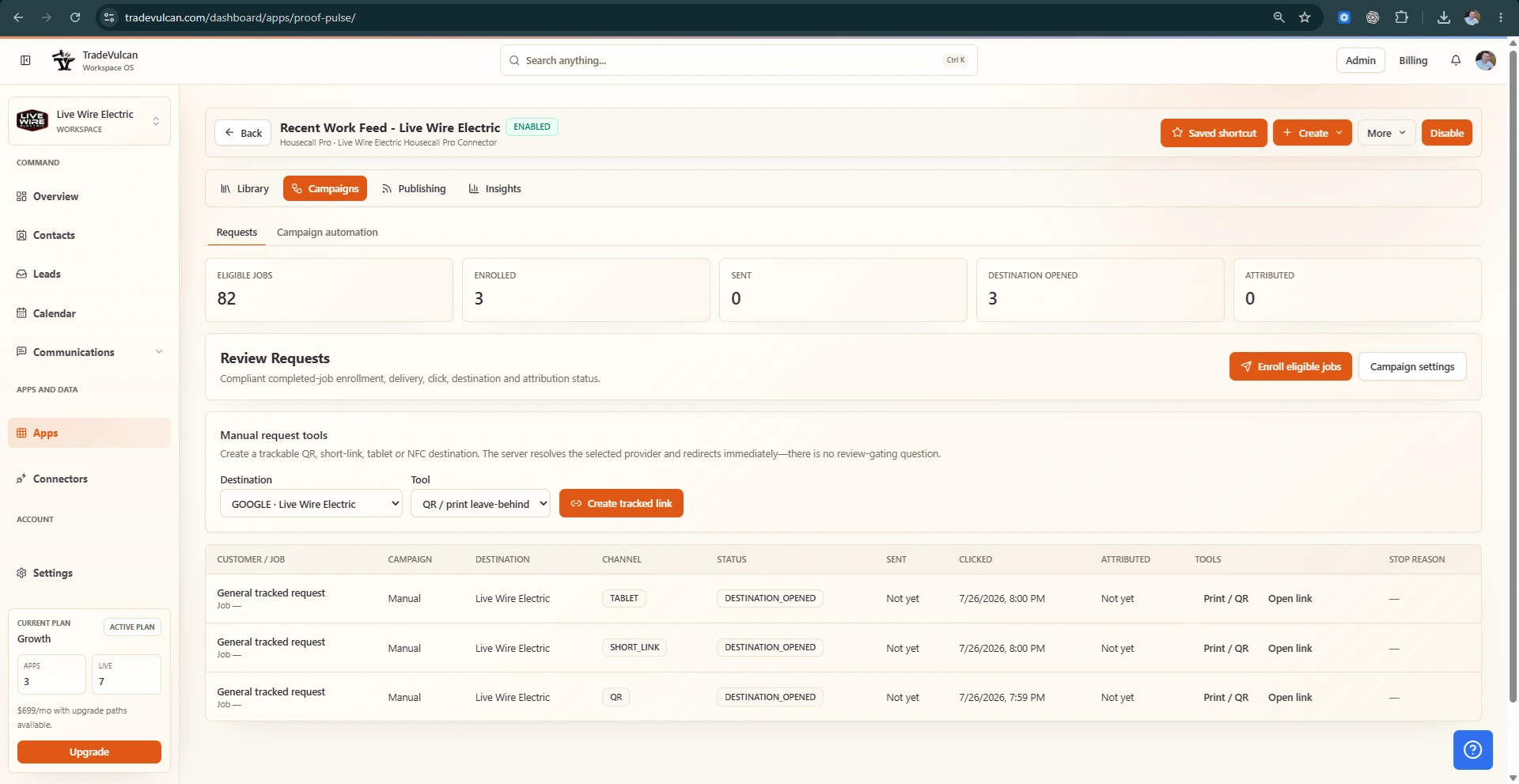Click the browser zoom magnifier icon
Image resolution: width=1519 pixels, height=784 pixels.
click(x=1278, y=17)
